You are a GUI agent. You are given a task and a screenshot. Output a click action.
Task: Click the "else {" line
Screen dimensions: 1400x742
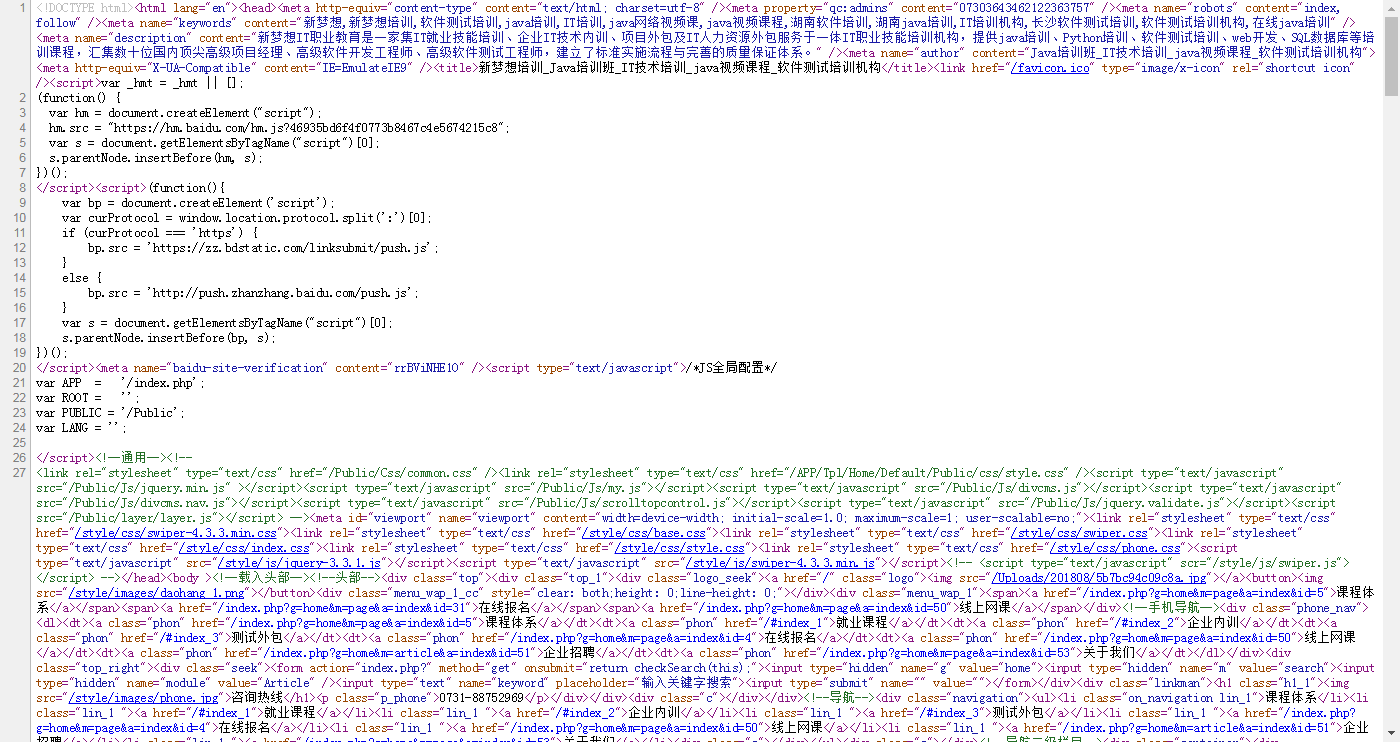(82, 278)
